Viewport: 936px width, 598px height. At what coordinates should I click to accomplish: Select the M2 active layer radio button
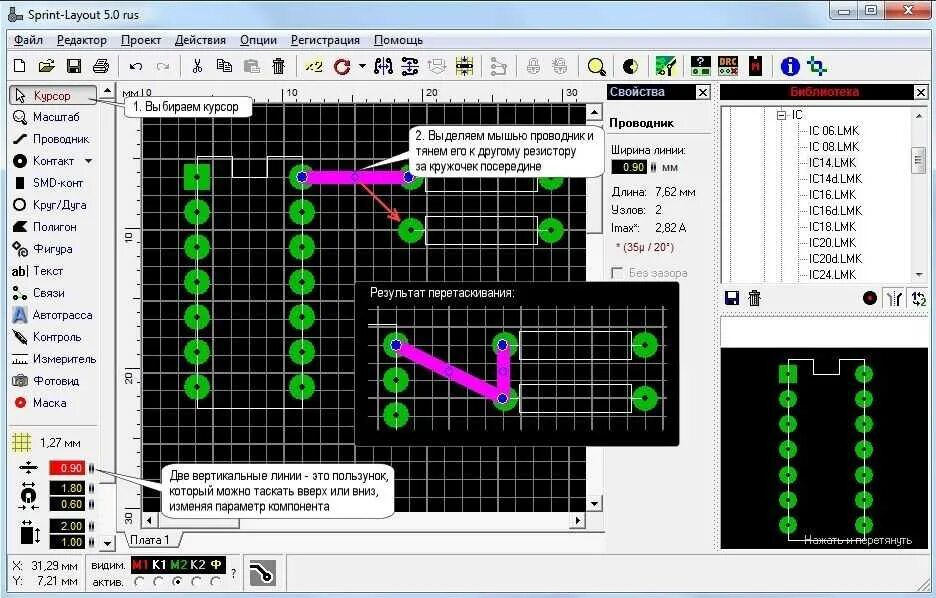177,581
